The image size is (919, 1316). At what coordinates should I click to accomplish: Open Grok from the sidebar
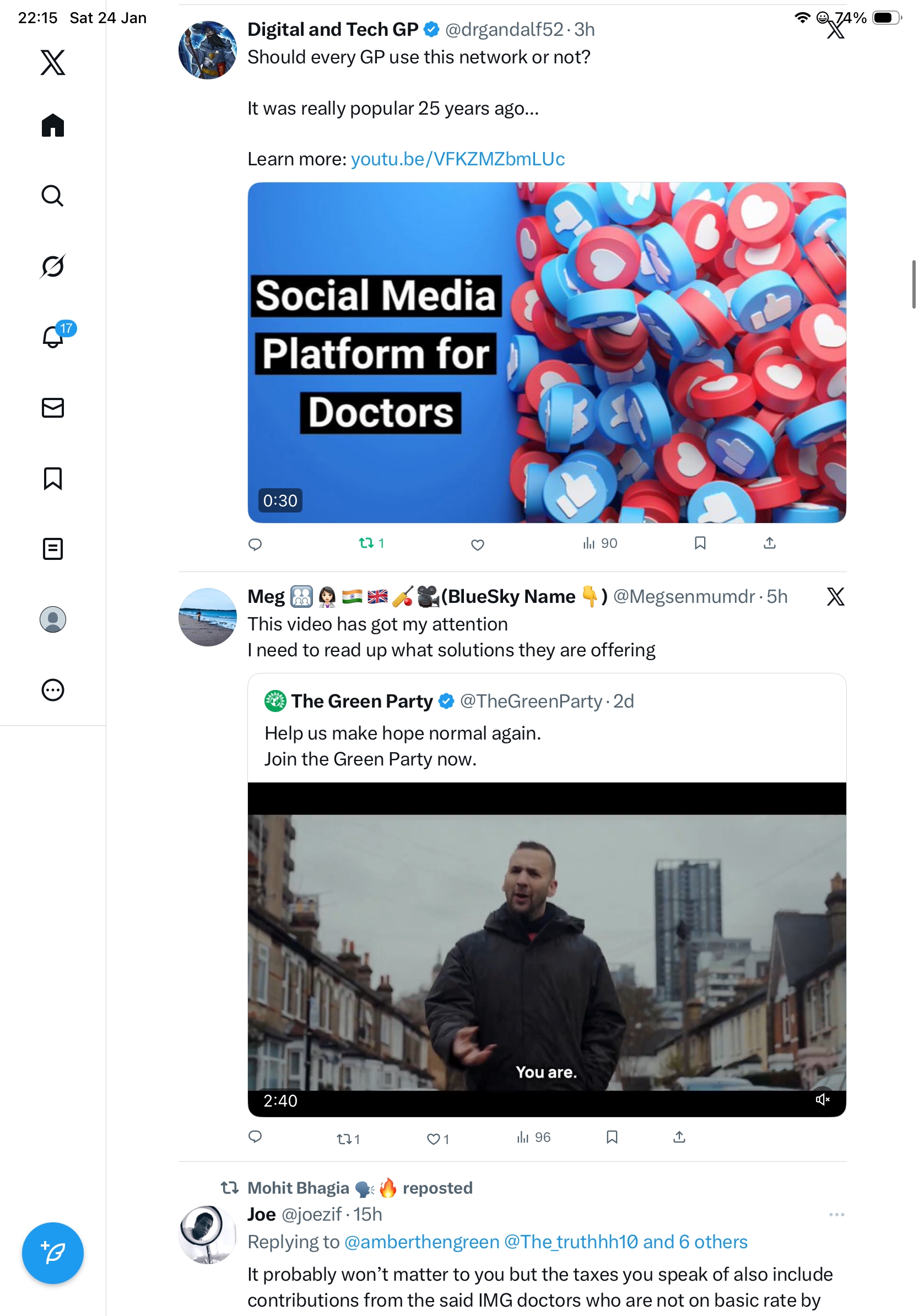tap(53, 266)
